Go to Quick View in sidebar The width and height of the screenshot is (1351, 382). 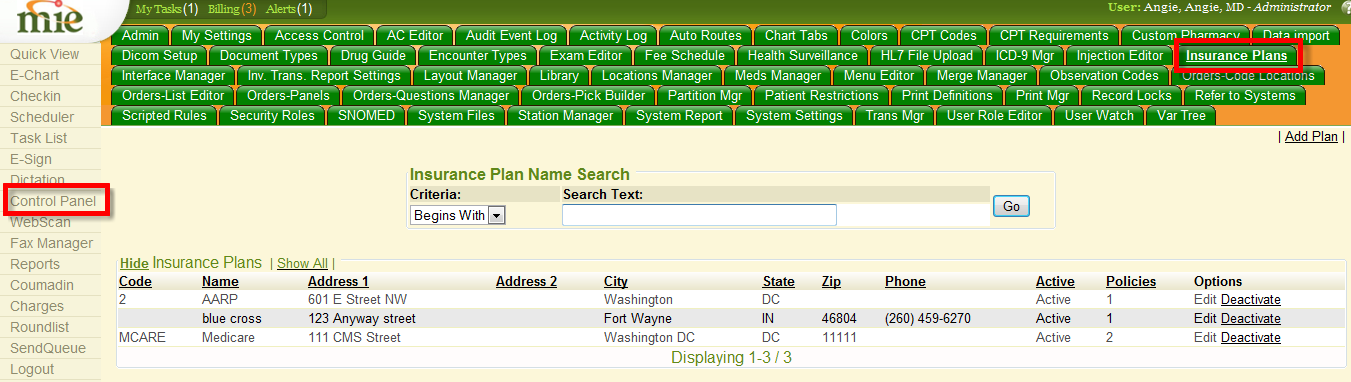coord(45,54)
